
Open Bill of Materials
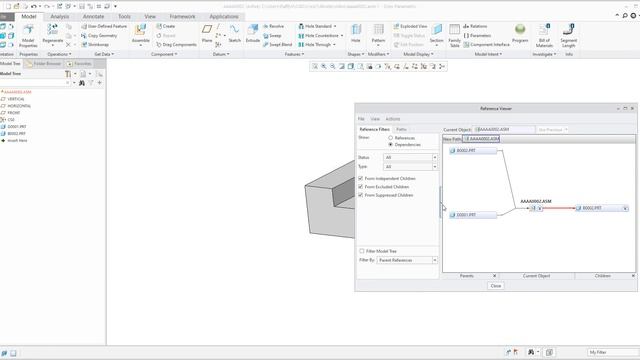click(544, 36)
